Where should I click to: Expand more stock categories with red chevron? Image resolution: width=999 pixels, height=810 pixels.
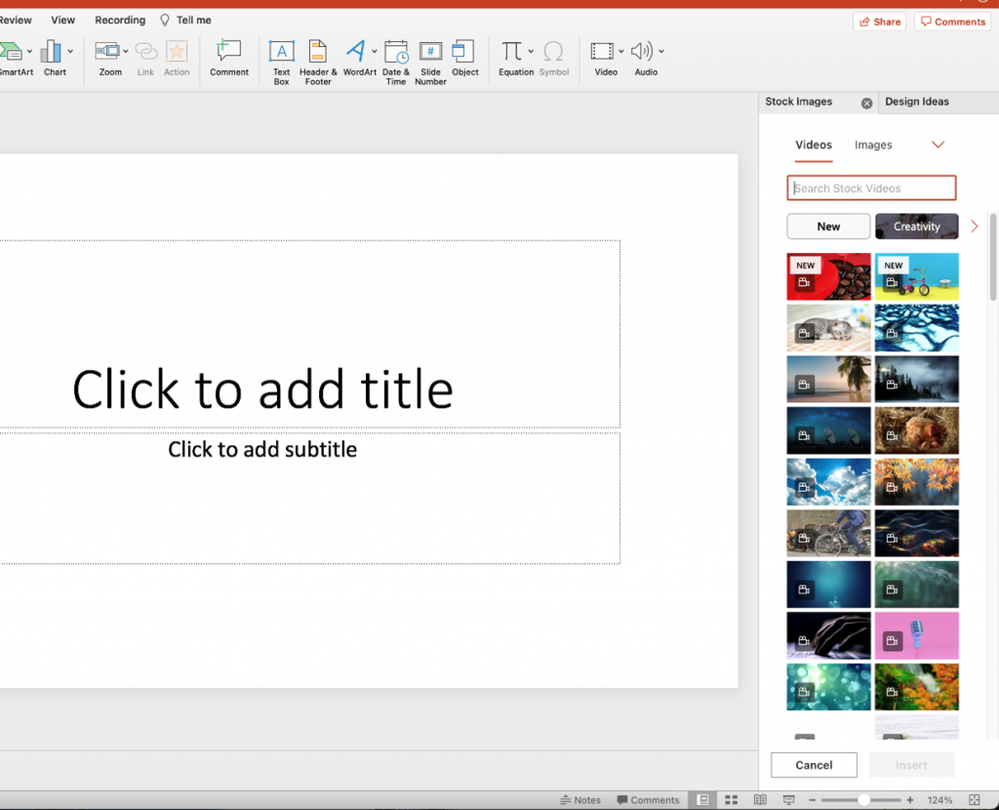pyautogui.click(x=974, y=227)
